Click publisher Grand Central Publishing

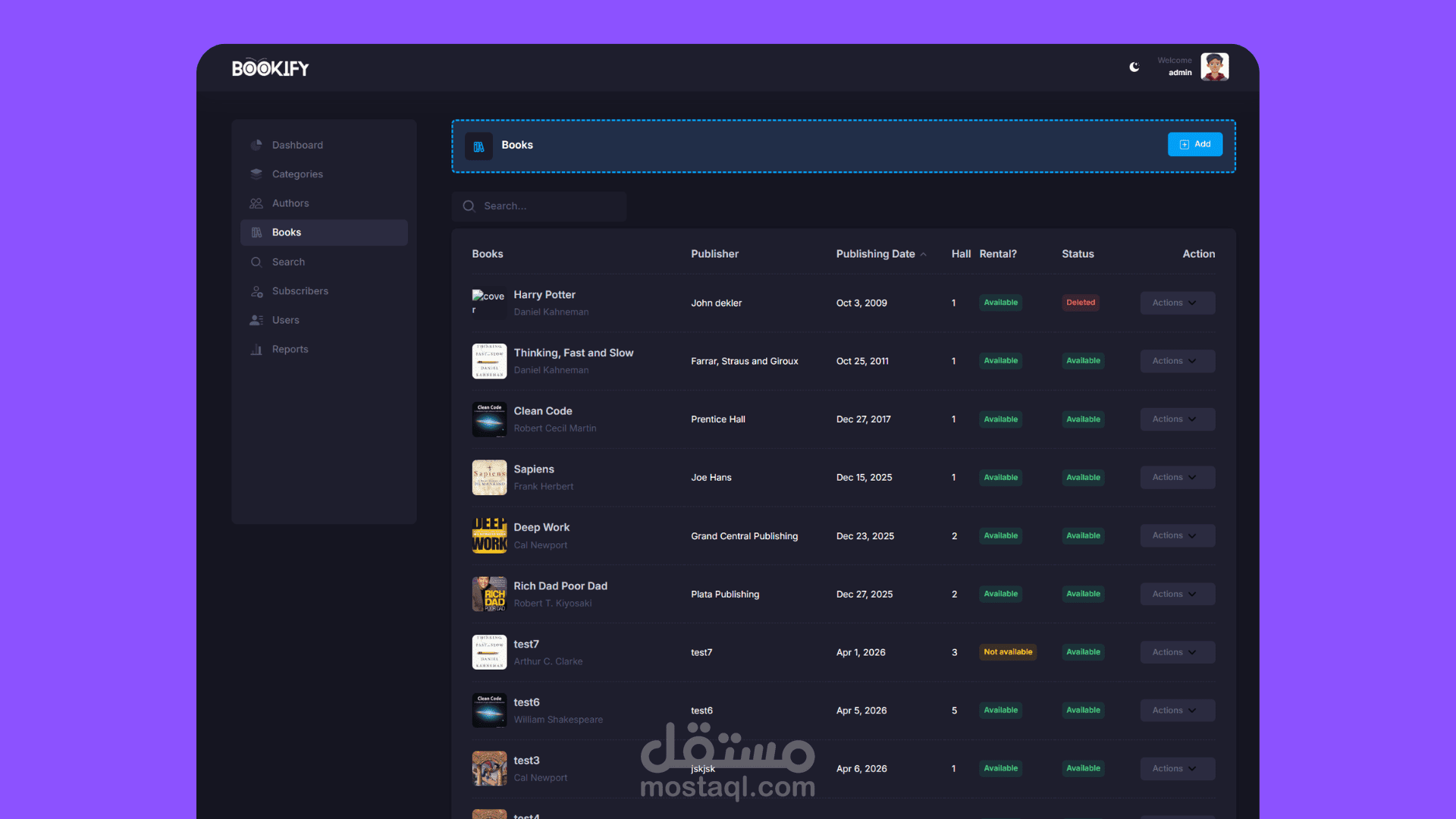point(745,536)
